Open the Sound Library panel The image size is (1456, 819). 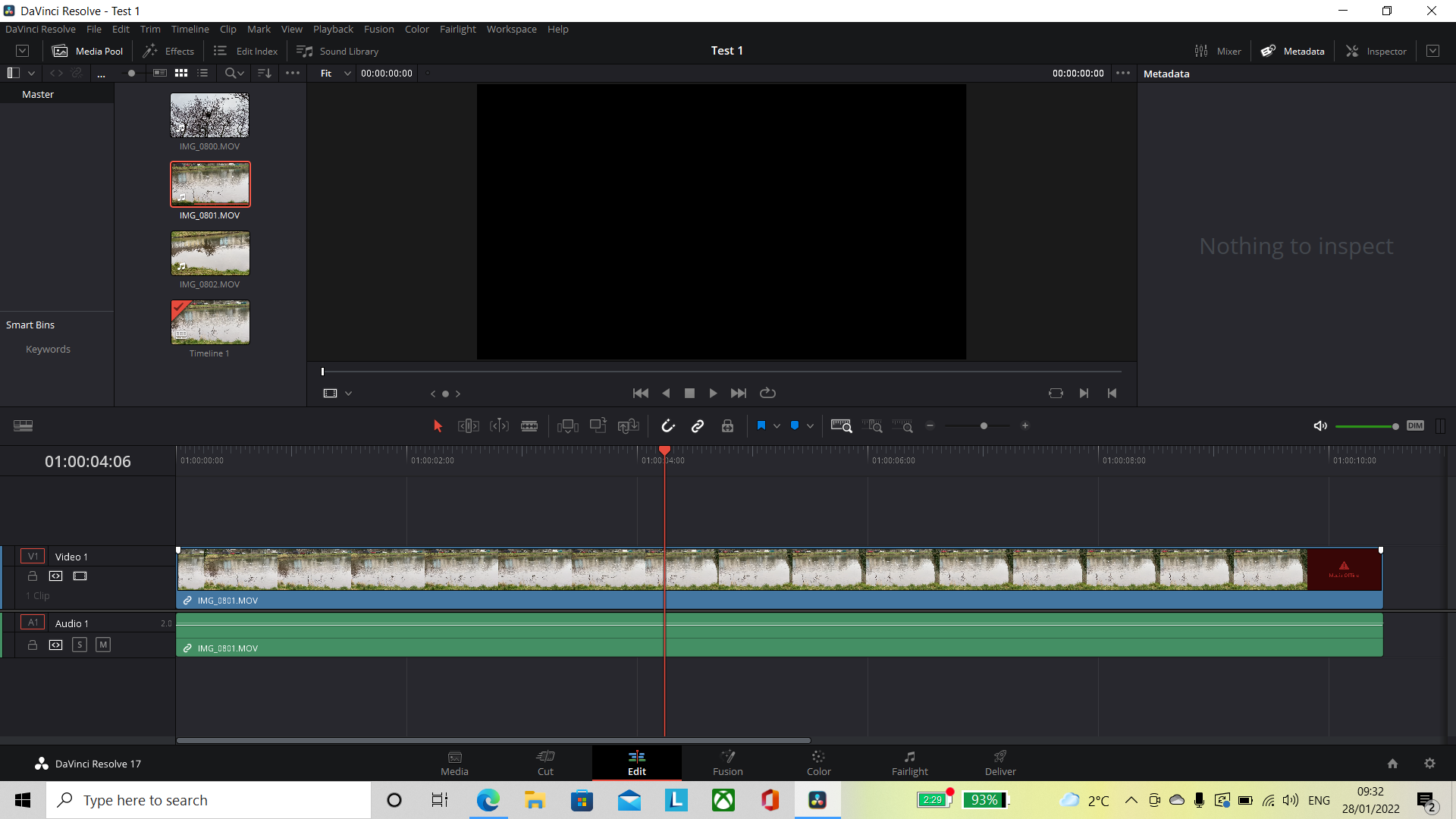point(337,51)
